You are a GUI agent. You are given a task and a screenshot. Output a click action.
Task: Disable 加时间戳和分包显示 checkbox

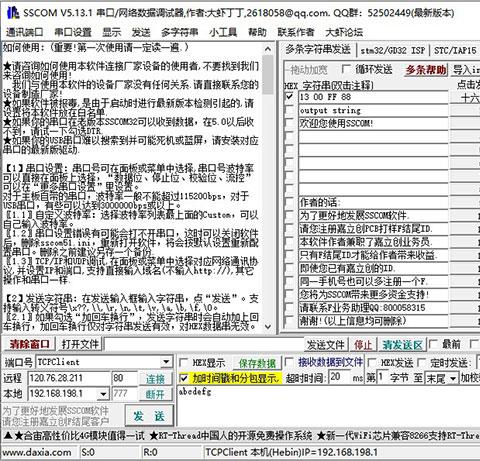tap(183, 378)
